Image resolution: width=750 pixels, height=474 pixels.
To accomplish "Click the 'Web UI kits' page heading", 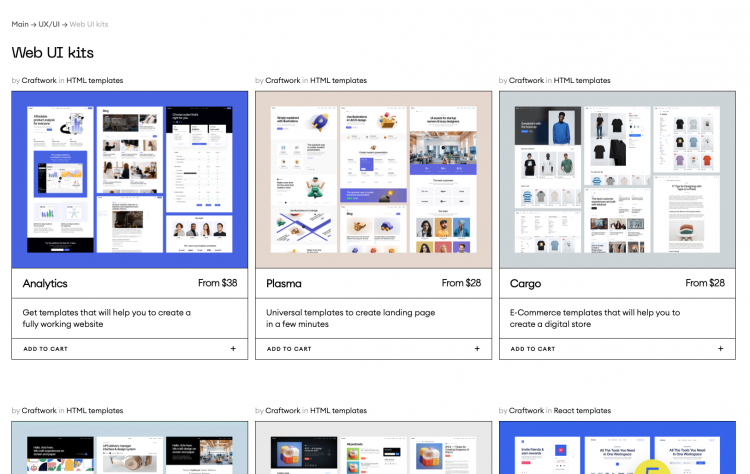I will coord(53,53).
